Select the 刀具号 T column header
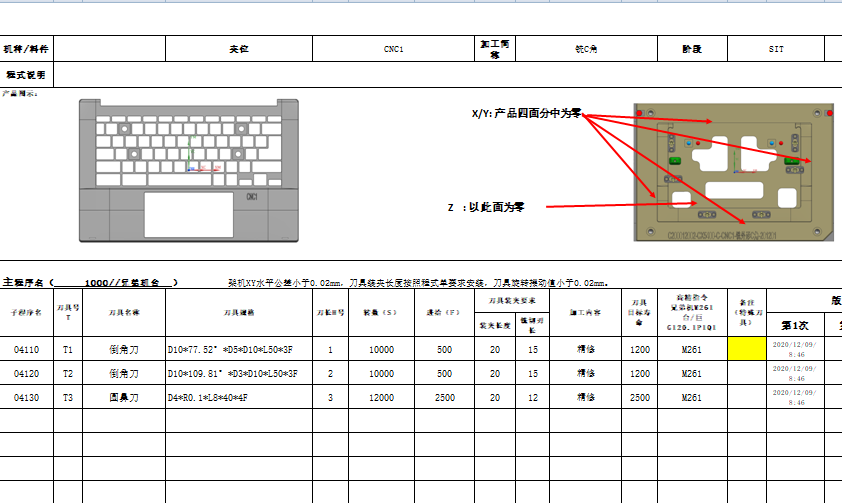Screen dimensions: 842x503 tap(68, 312)
